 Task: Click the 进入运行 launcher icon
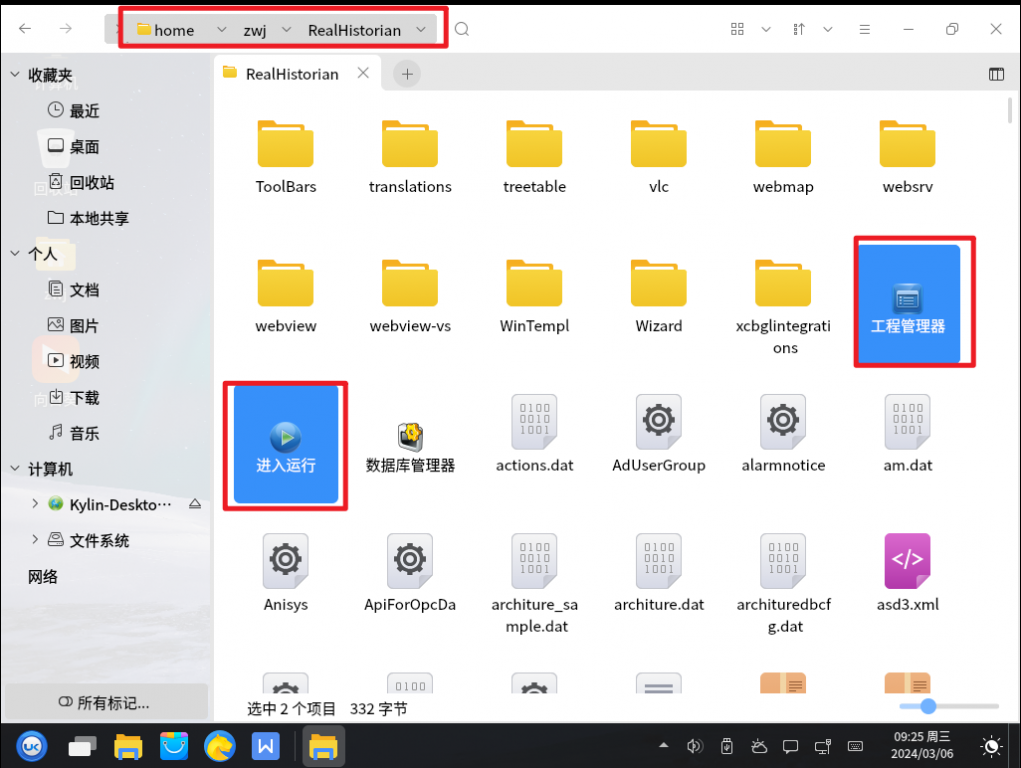tap(286, 444)
